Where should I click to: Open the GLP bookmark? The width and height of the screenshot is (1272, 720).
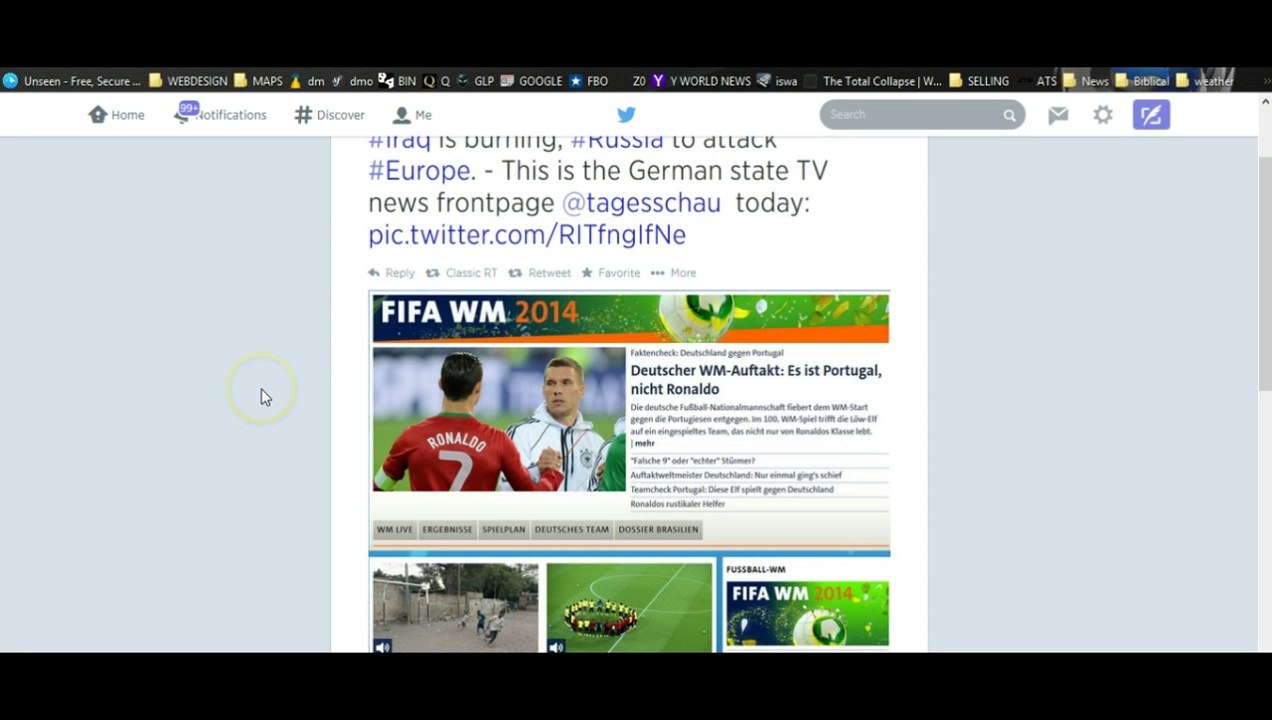tap(475, 81)
